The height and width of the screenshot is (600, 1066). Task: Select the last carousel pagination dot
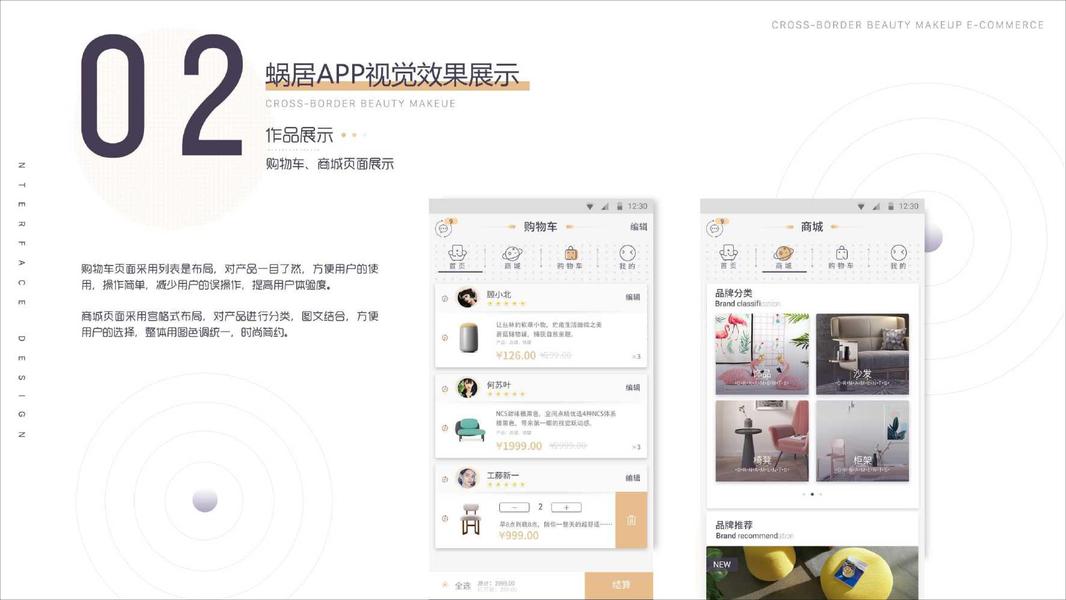pos(821,494)
